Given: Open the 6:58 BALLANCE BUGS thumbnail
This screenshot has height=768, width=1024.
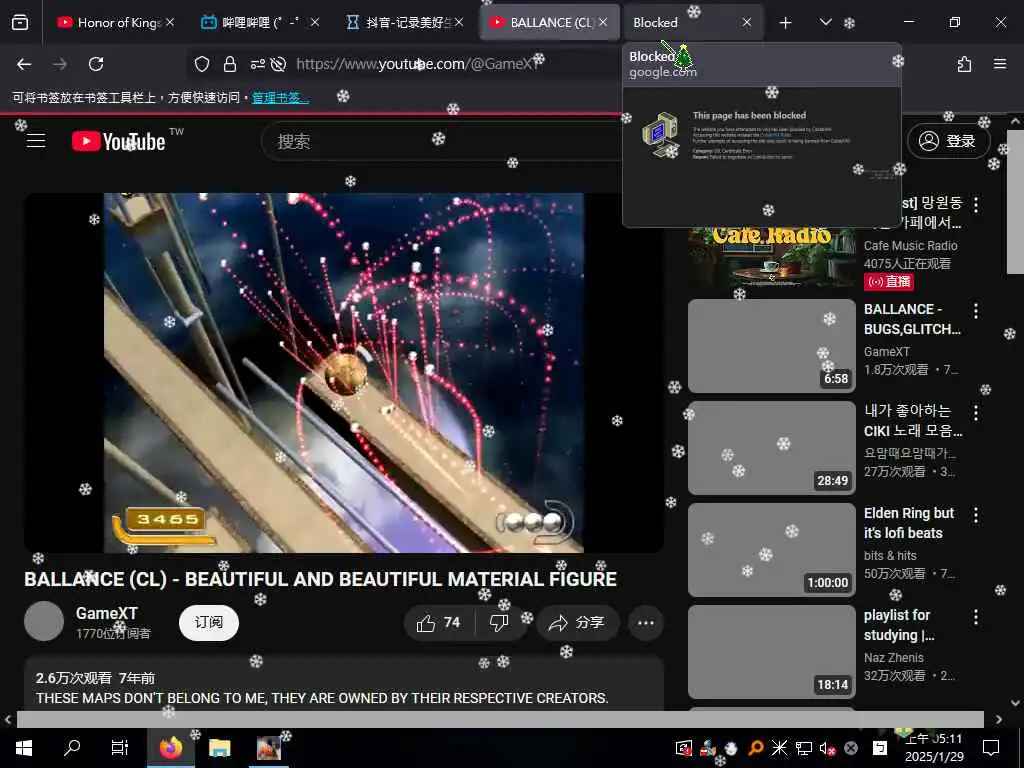Looking at the screenshot, I should click(x=772, y=346).
